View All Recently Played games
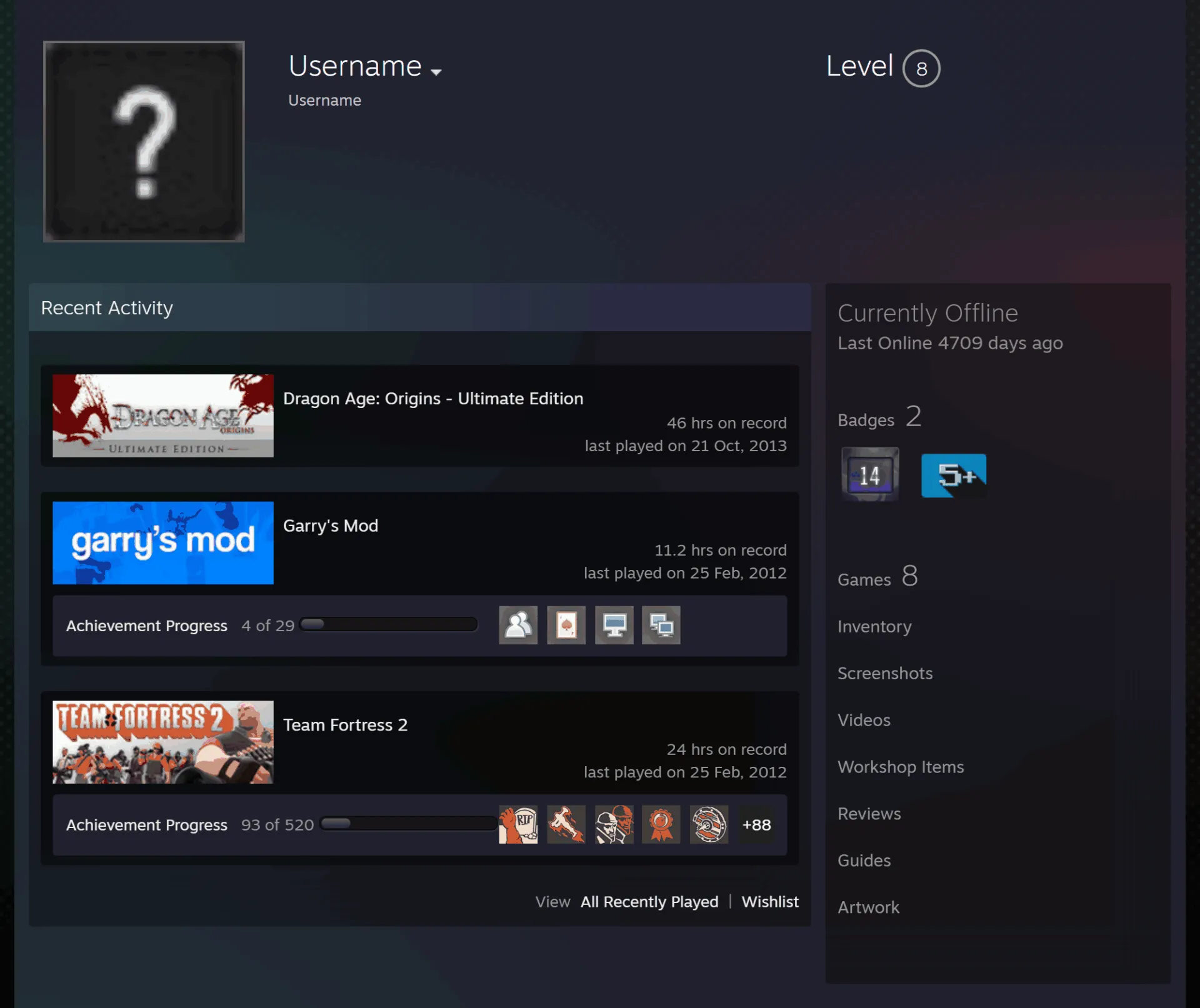 [x=649, y=902]
